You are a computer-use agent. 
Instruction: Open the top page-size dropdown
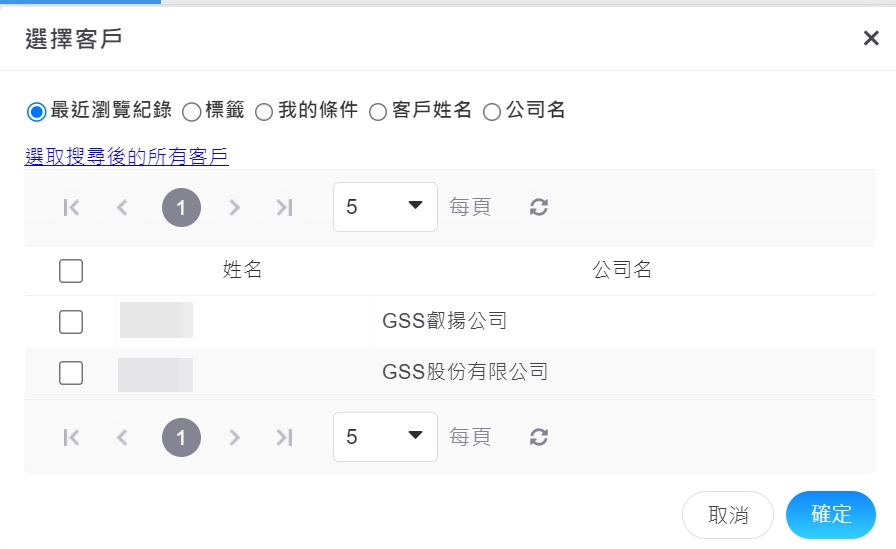[x=385, y=207]
